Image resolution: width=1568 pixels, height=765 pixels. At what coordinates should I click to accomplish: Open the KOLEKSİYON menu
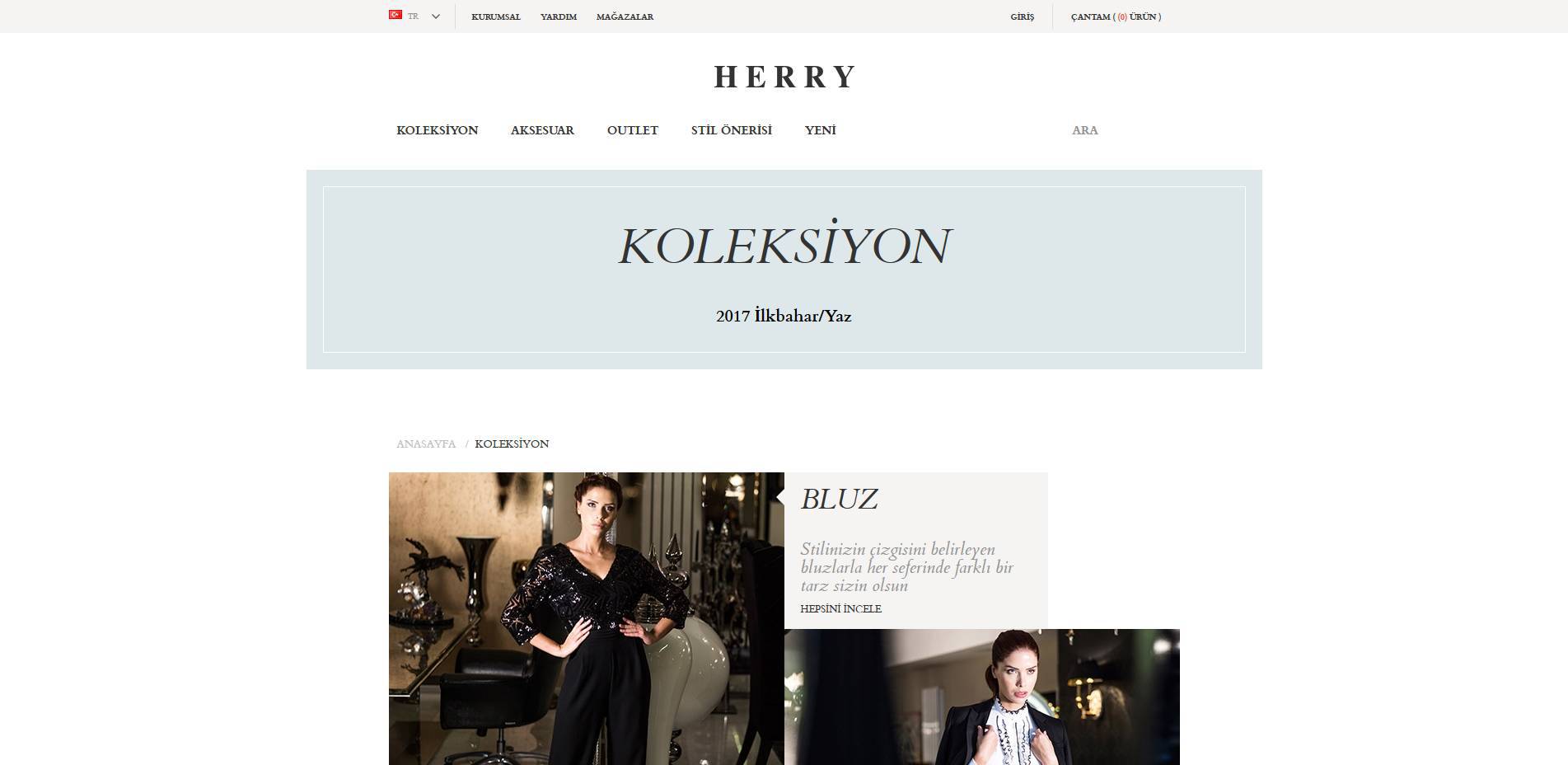pyautogui.click(x=438, y=130)
